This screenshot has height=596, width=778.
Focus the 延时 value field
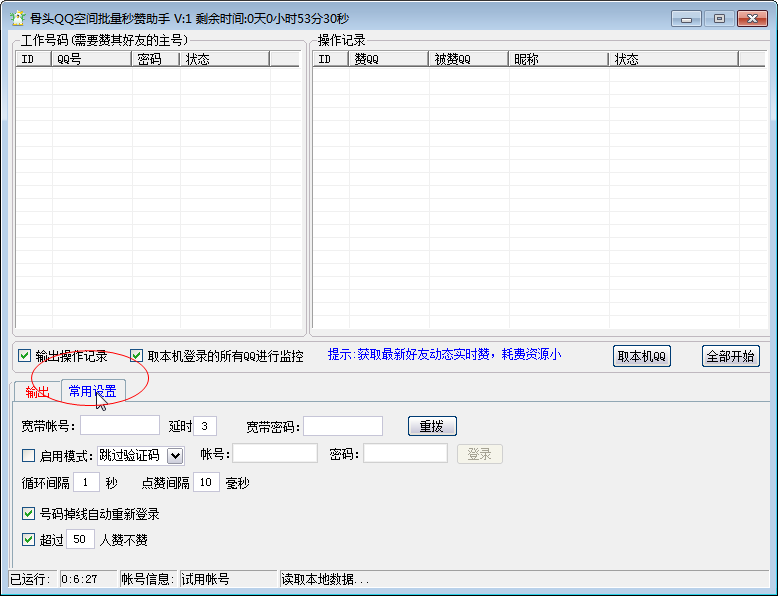coord(205,426)
